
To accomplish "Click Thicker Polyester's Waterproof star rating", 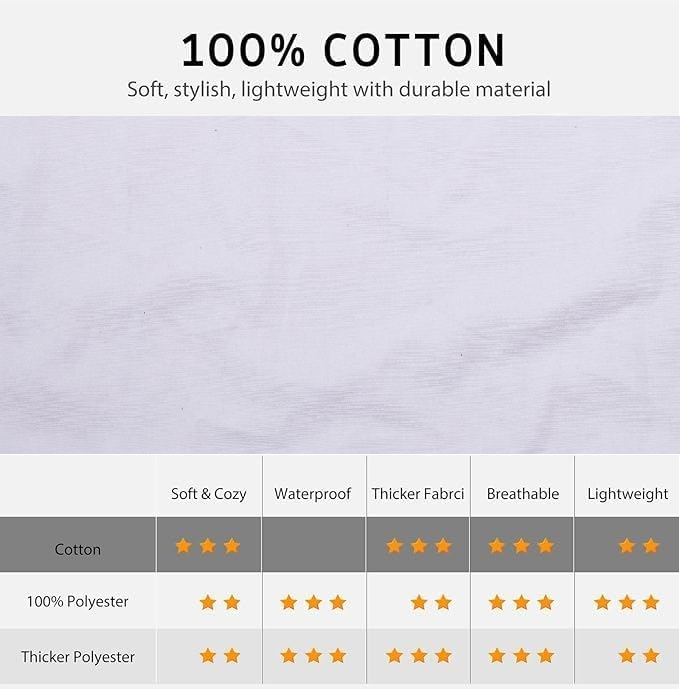I will 313,656.
